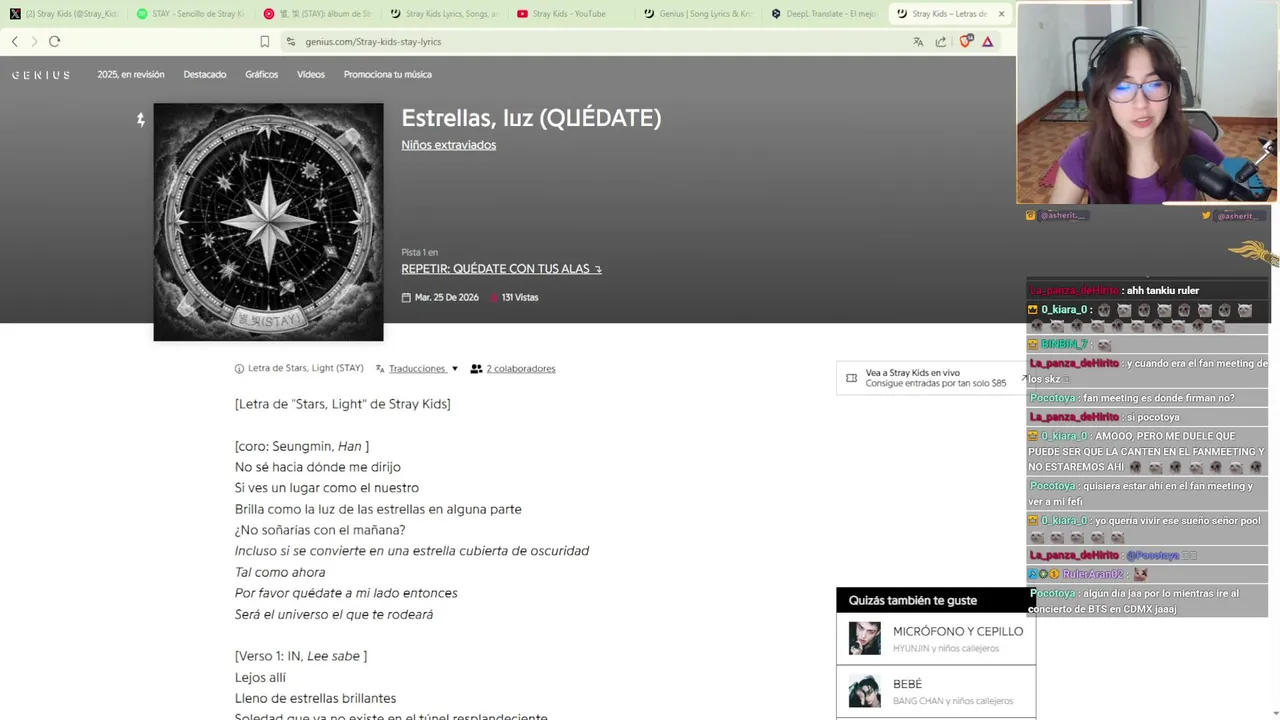This screenshot has width=1280, height=720.
Task: Click lyric 'Si ves un lugar como el nuestro'
Action: [x=327, y=488]
